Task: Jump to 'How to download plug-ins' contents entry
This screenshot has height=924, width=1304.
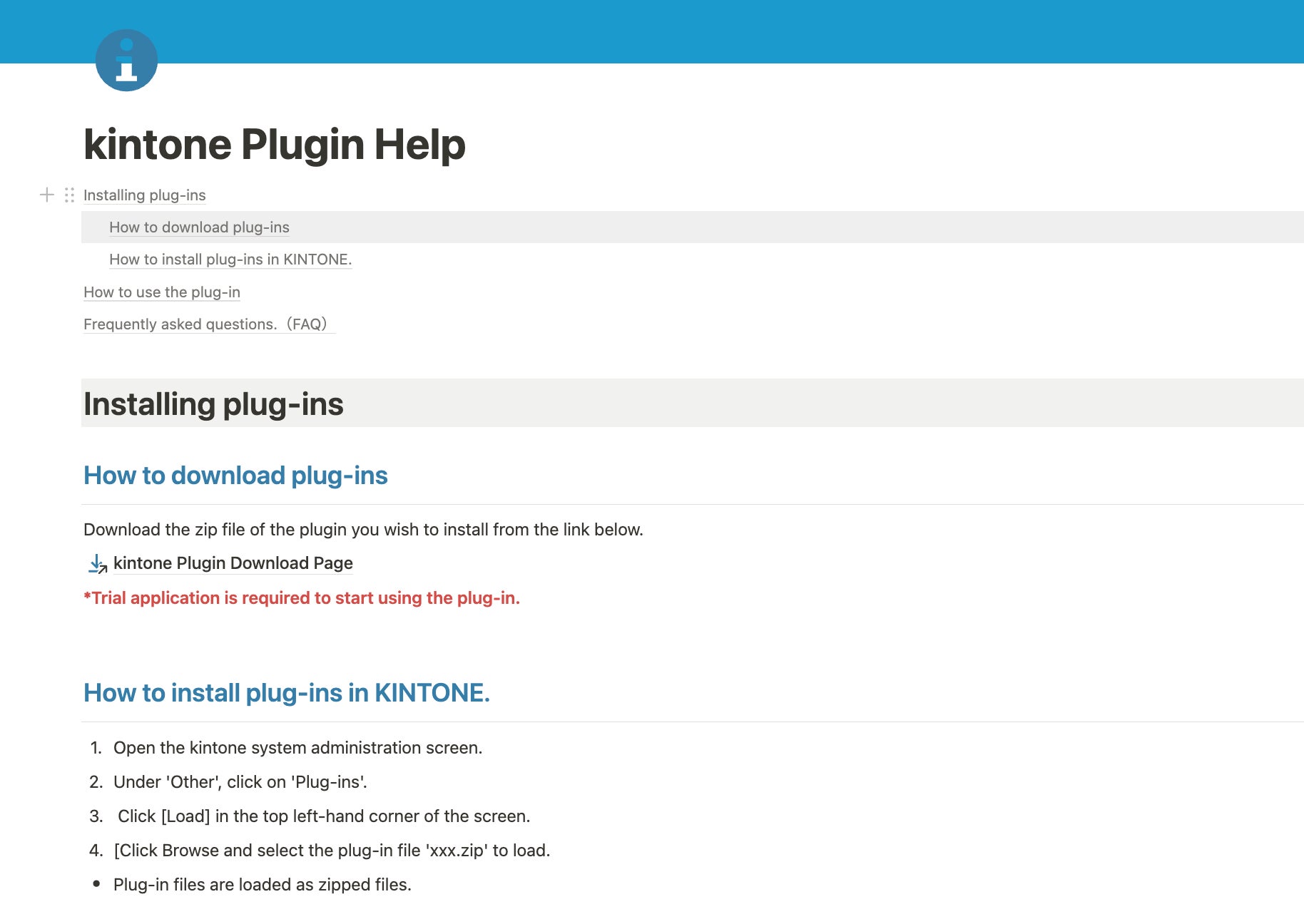Action: point(199,227)
